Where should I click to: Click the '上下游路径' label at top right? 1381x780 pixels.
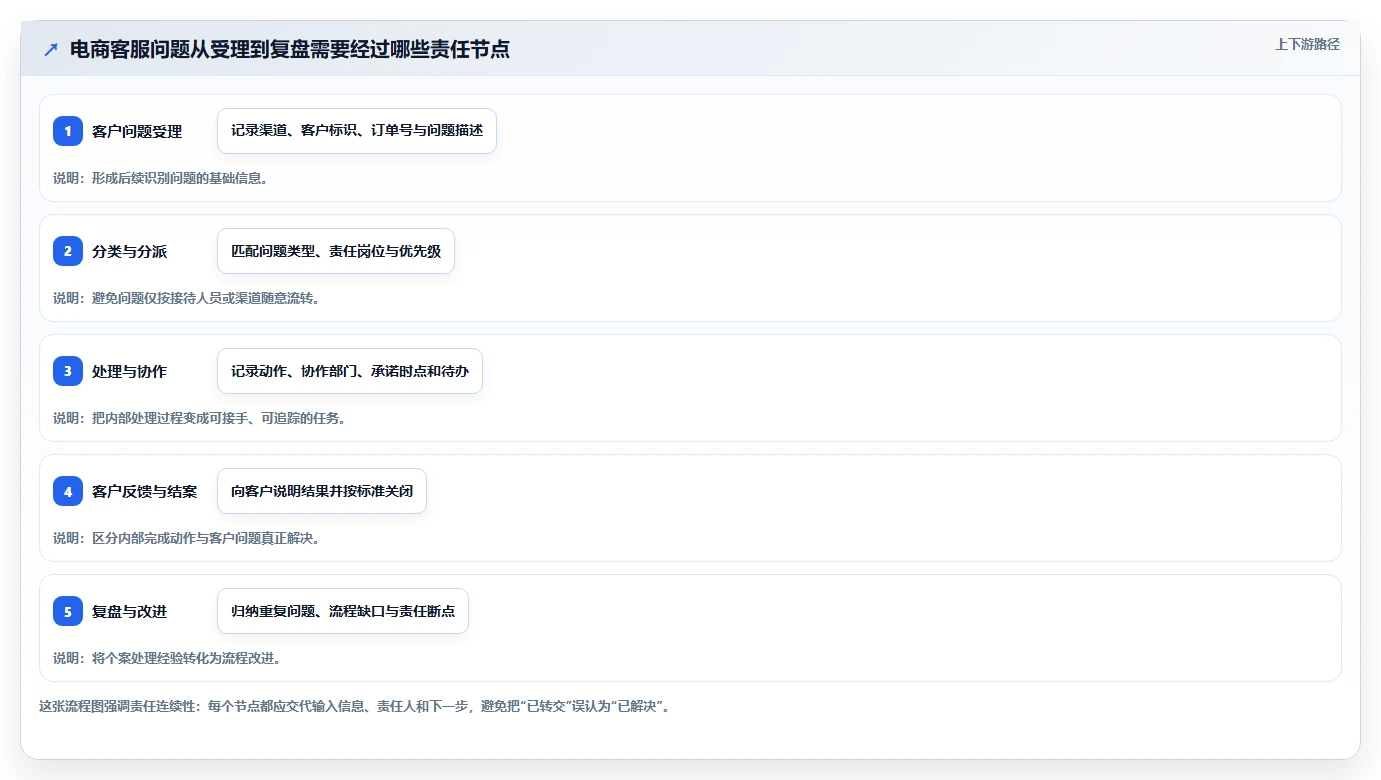[x=1307, y=44]
